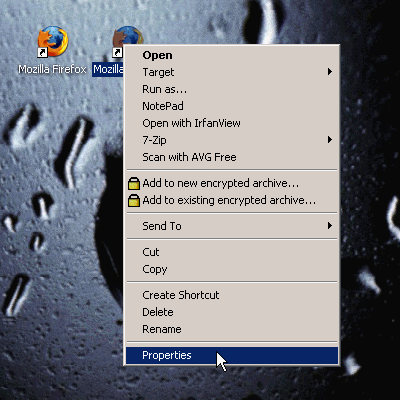The height and width of the screenshot is (400, 400).
Task: Open Properties for the shortcut
Action: point(232,355)
